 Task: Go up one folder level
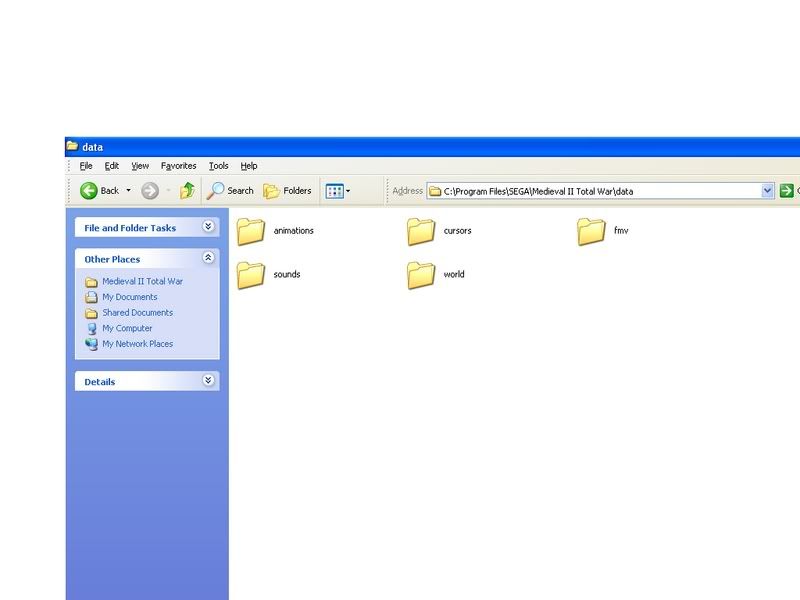(187, 190)
